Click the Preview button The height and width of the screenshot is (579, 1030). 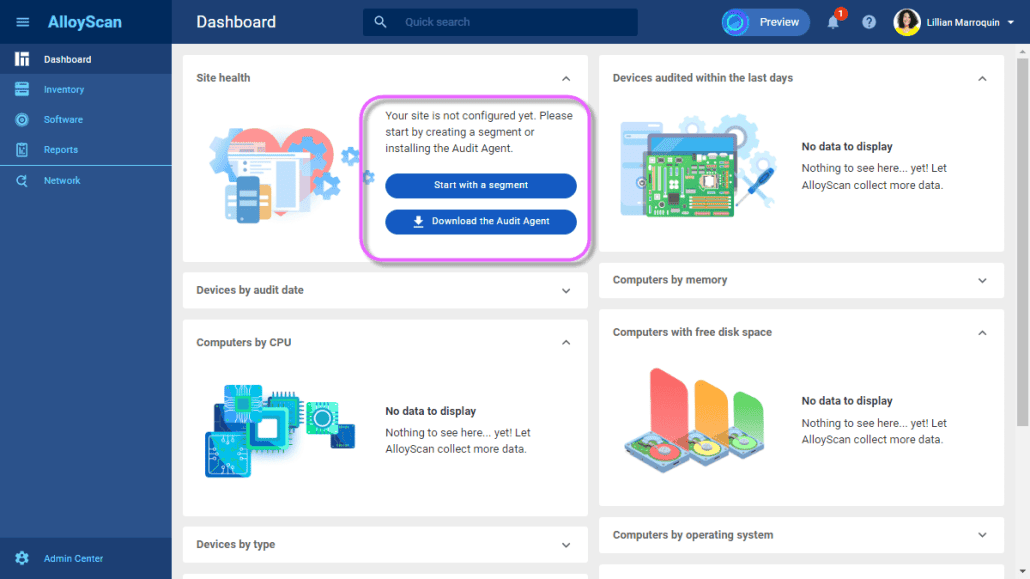point(765,22)
